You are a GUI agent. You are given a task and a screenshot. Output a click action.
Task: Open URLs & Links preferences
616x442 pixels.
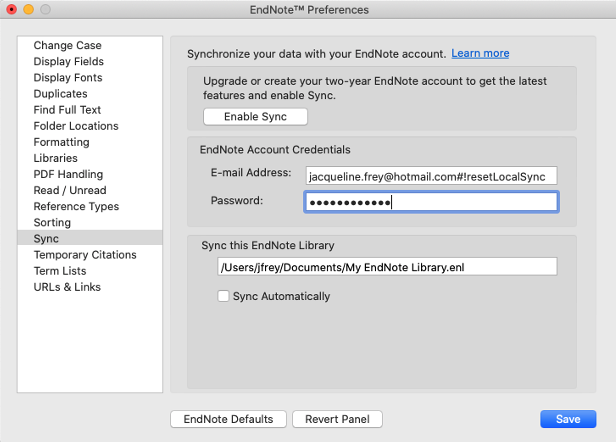[67, 287]
